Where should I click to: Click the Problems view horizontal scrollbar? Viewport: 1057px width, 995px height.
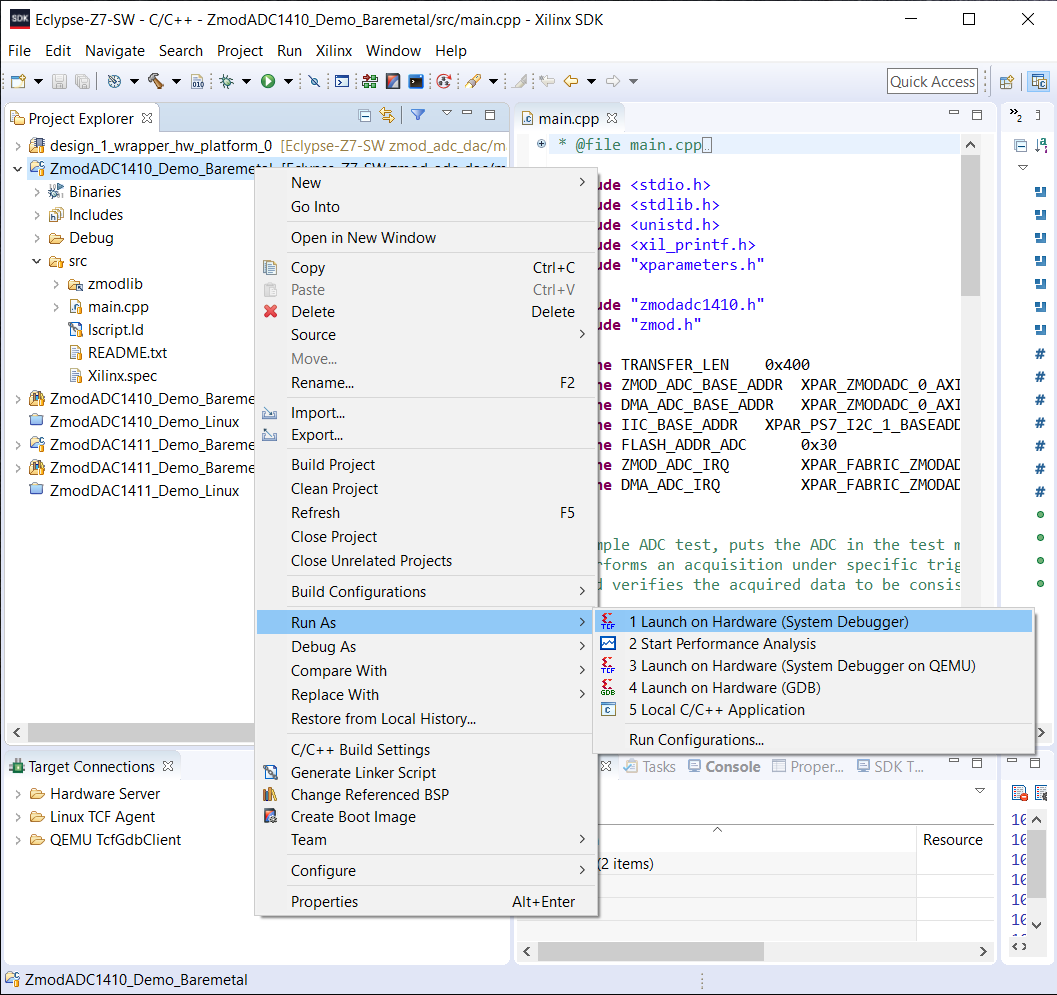coord(651,951)
